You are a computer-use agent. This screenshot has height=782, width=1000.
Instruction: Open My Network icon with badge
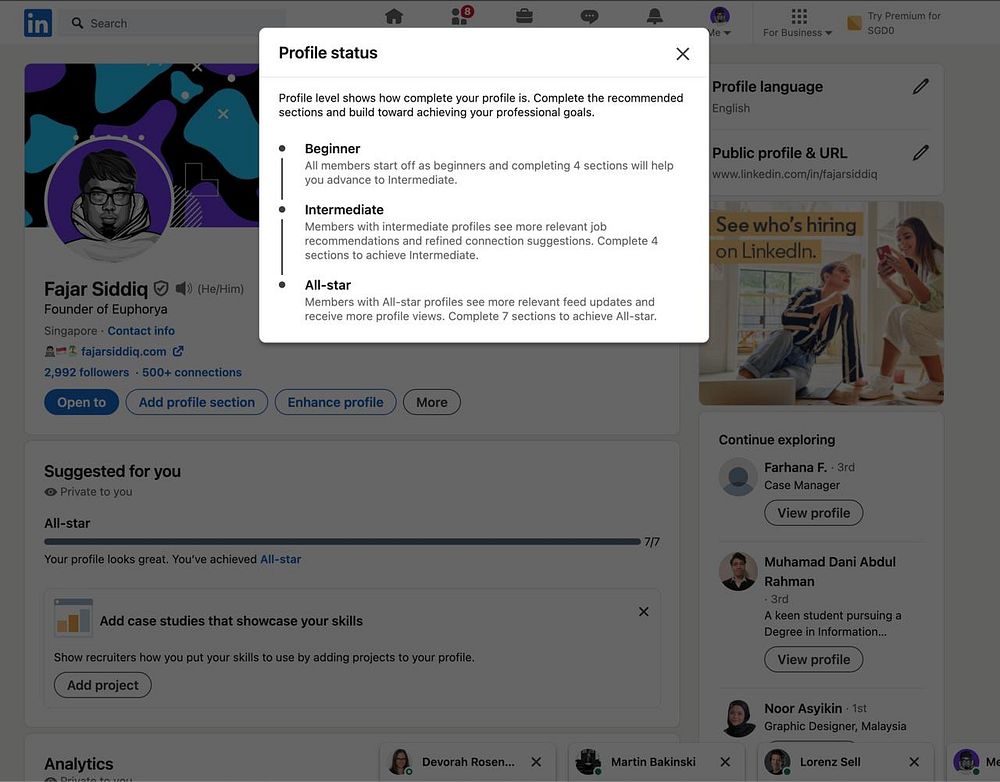(462, 15)
